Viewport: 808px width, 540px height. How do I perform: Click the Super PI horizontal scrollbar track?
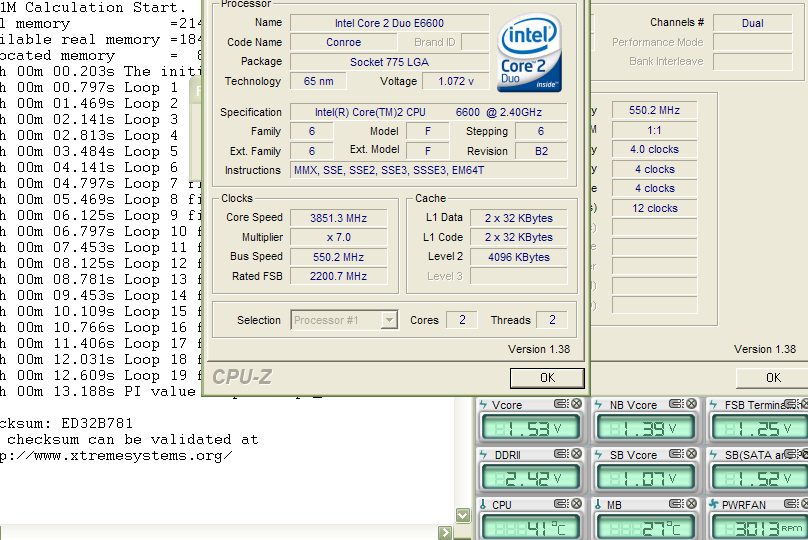pos(219,533)
